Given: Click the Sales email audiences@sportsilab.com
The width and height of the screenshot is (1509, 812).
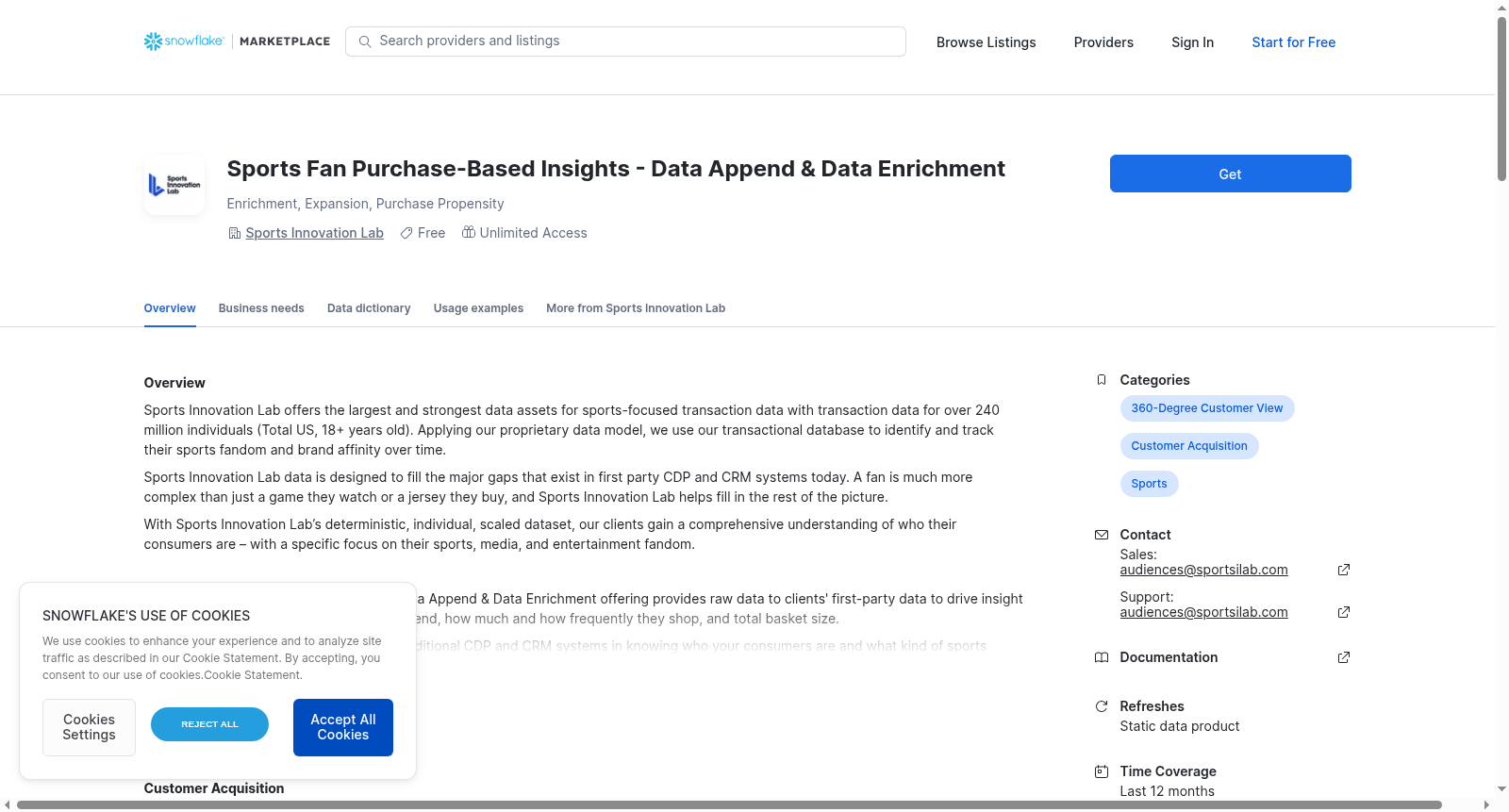Looking at the screenshot, I should click(x=1203, y=570).
